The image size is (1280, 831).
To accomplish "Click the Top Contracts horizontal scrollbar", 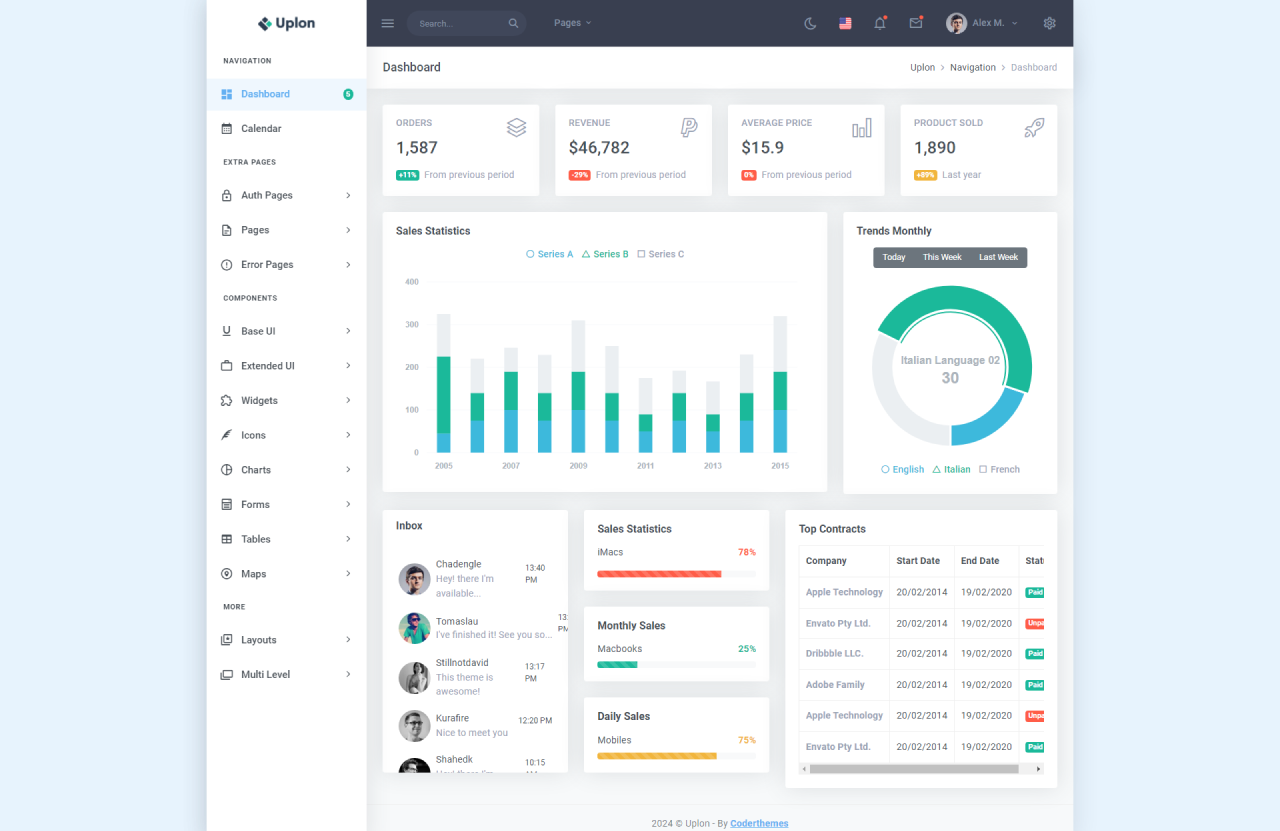I will 914,769.
